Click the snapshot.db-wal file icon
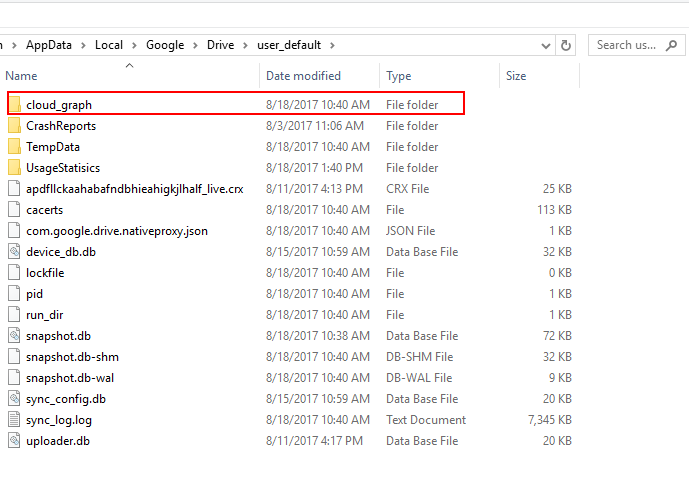 (x=15, y=378)
